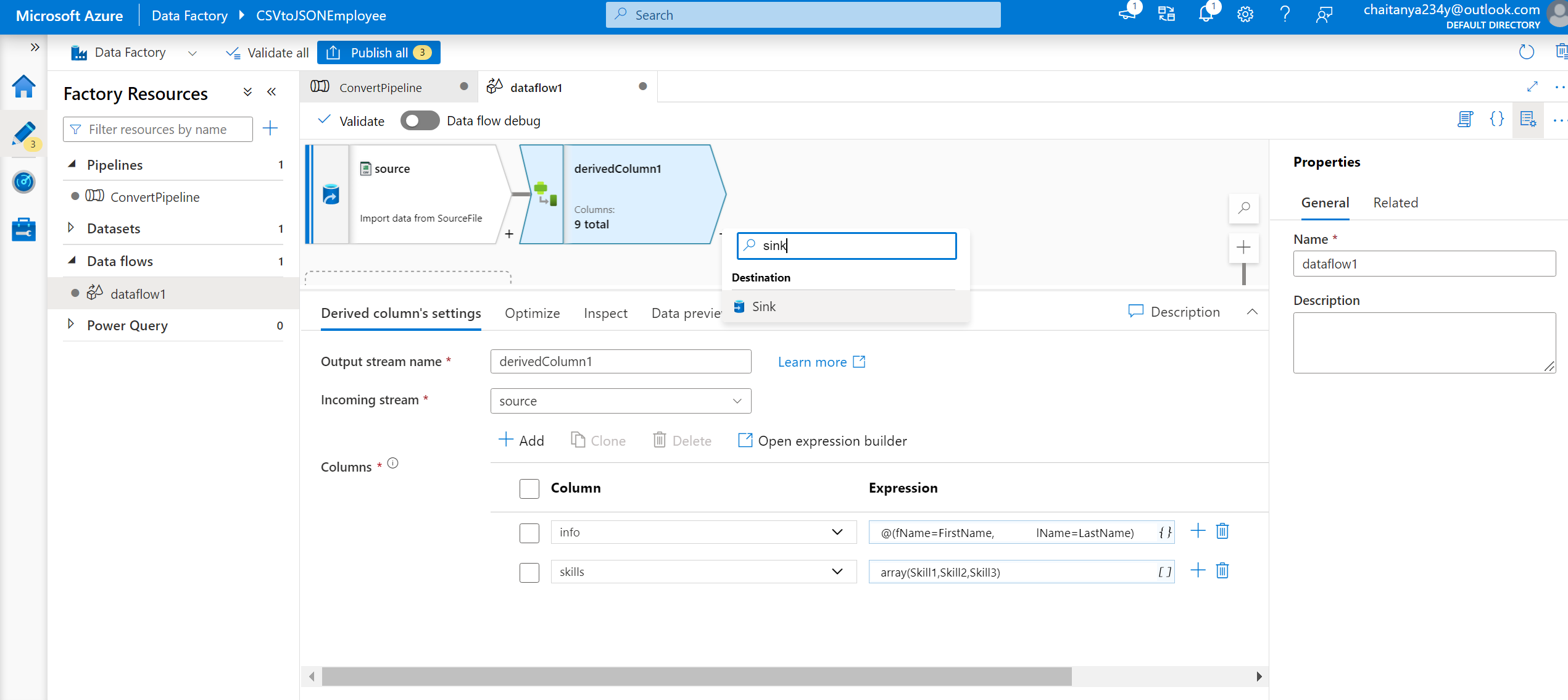Click the scroll right arrow
Viewport: 1568px width, 700px height.
click(x=1259, y=677)
